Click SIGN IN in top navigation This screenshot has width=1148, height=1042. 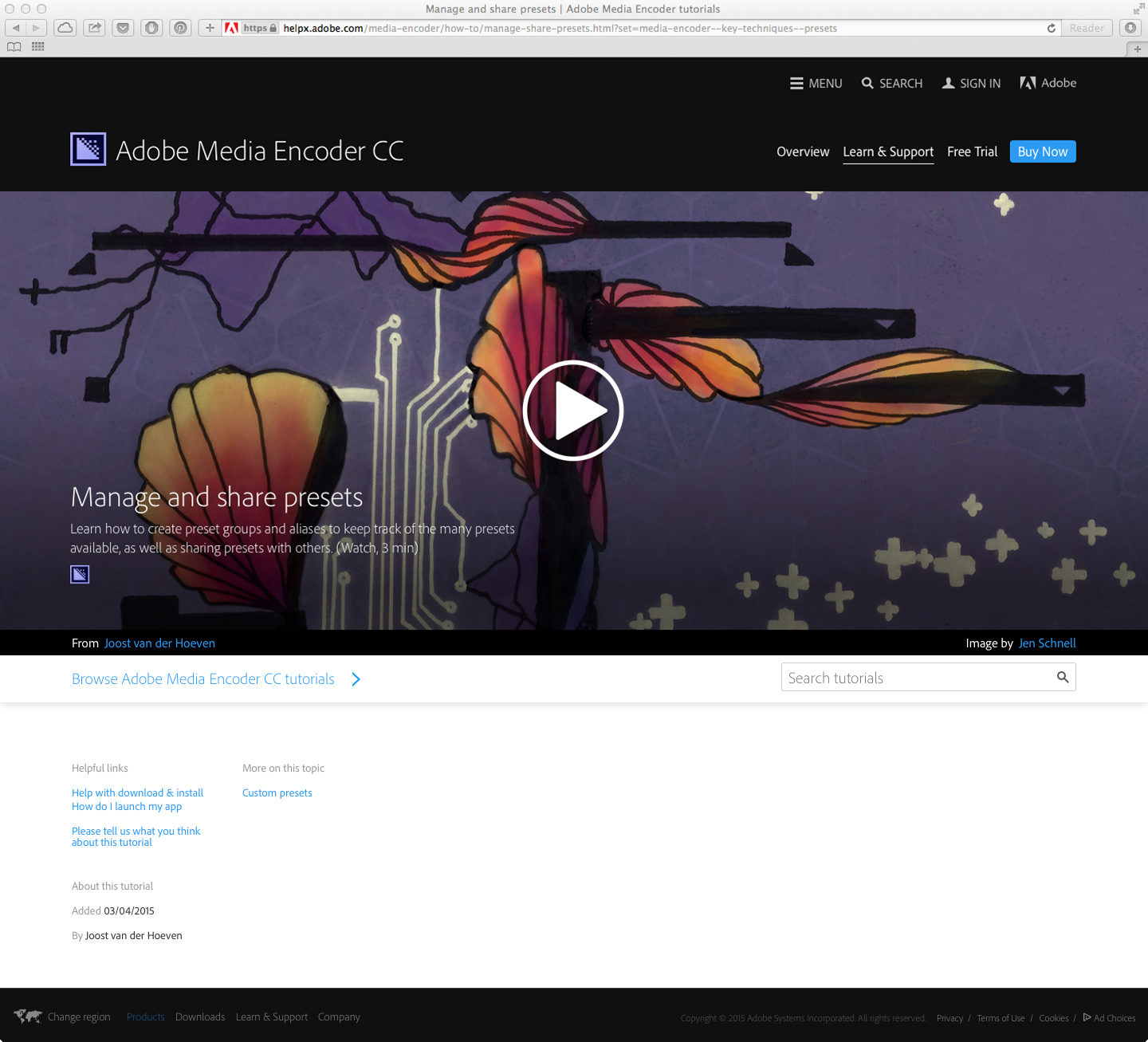[971, 84]
